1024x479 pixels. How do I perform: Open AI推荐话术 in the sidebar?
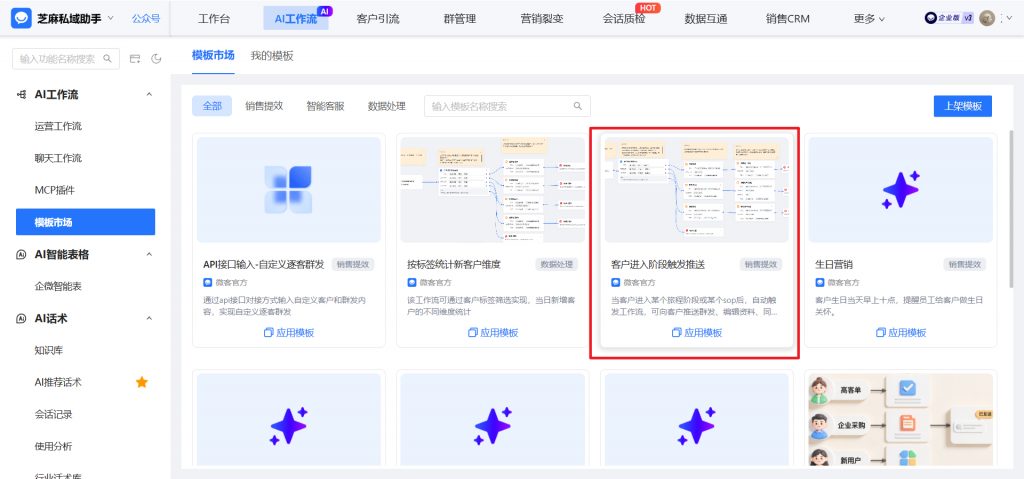pos(58,382)
